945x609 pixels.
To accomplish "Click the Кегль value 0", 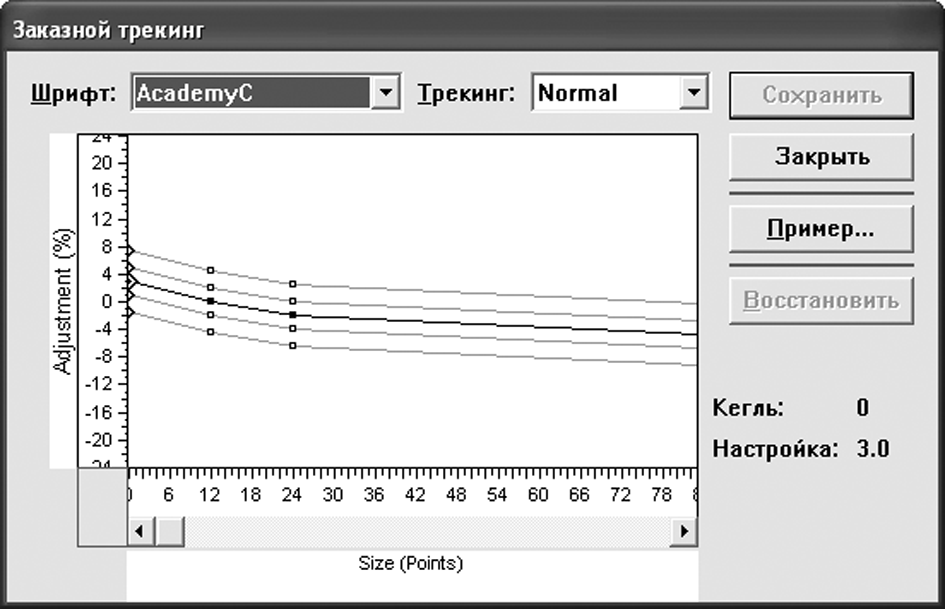I will click(x=862, y=408).
